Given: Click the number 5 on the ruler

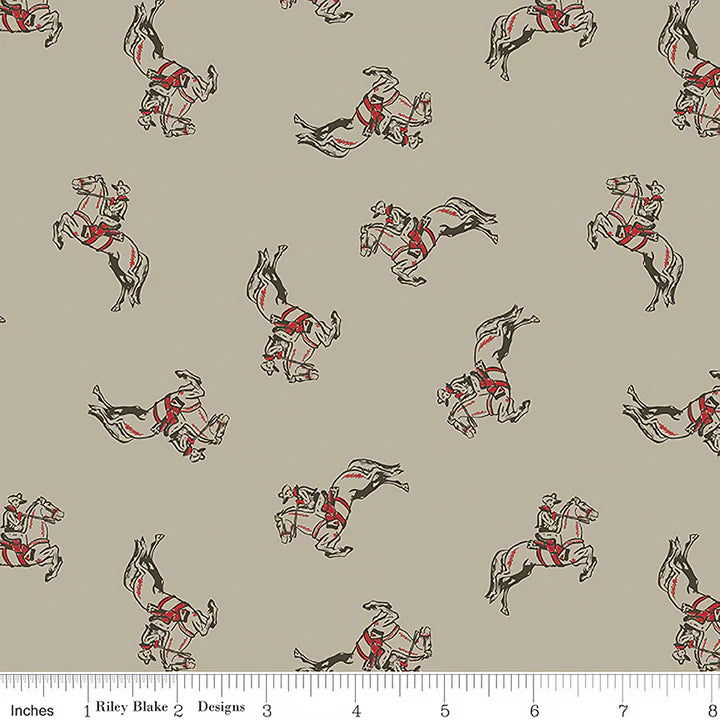Looking at the screenshot, I should (x=446, y=709).
